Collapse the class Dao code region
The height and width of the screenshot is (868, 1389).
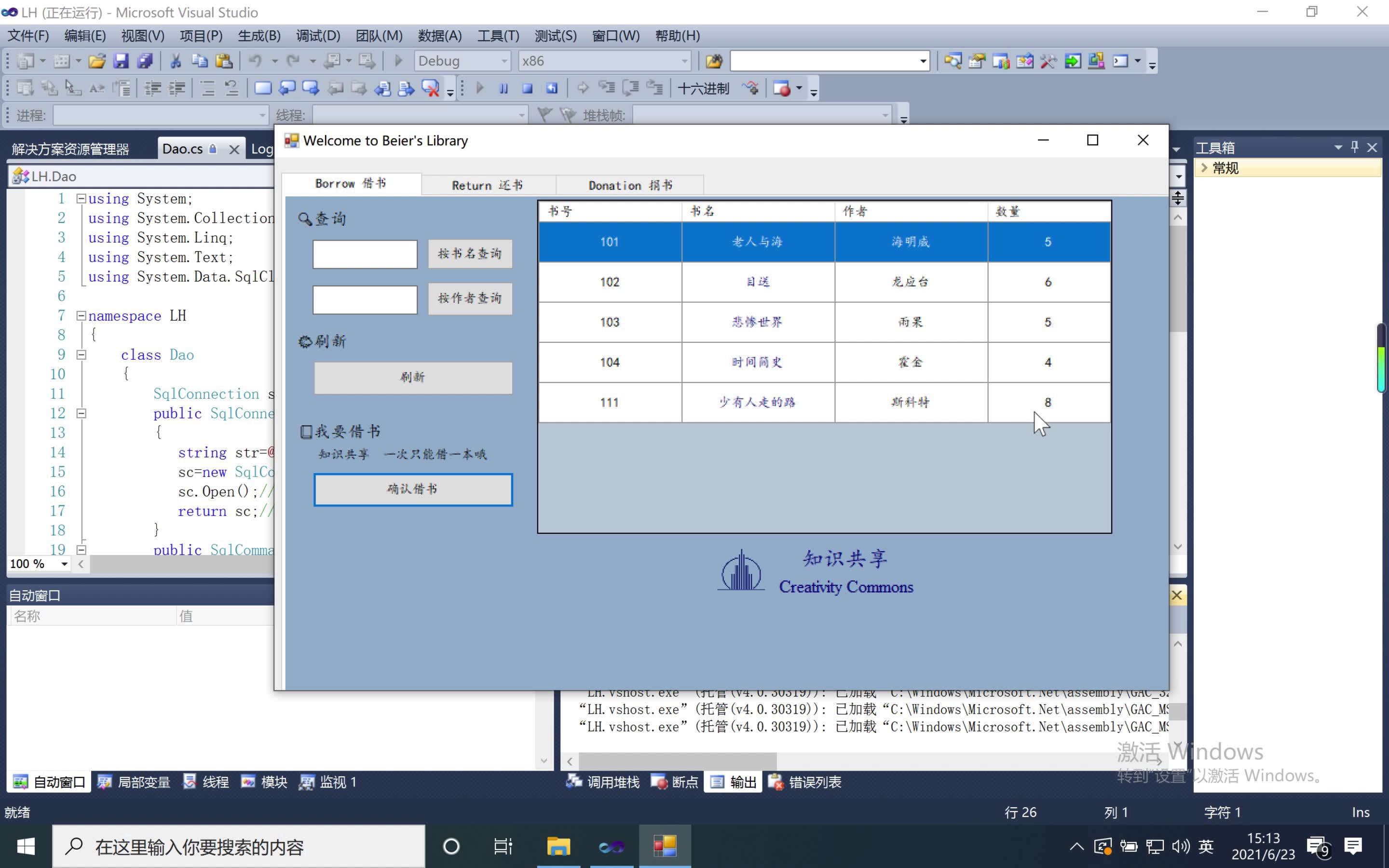coord(82,355)
